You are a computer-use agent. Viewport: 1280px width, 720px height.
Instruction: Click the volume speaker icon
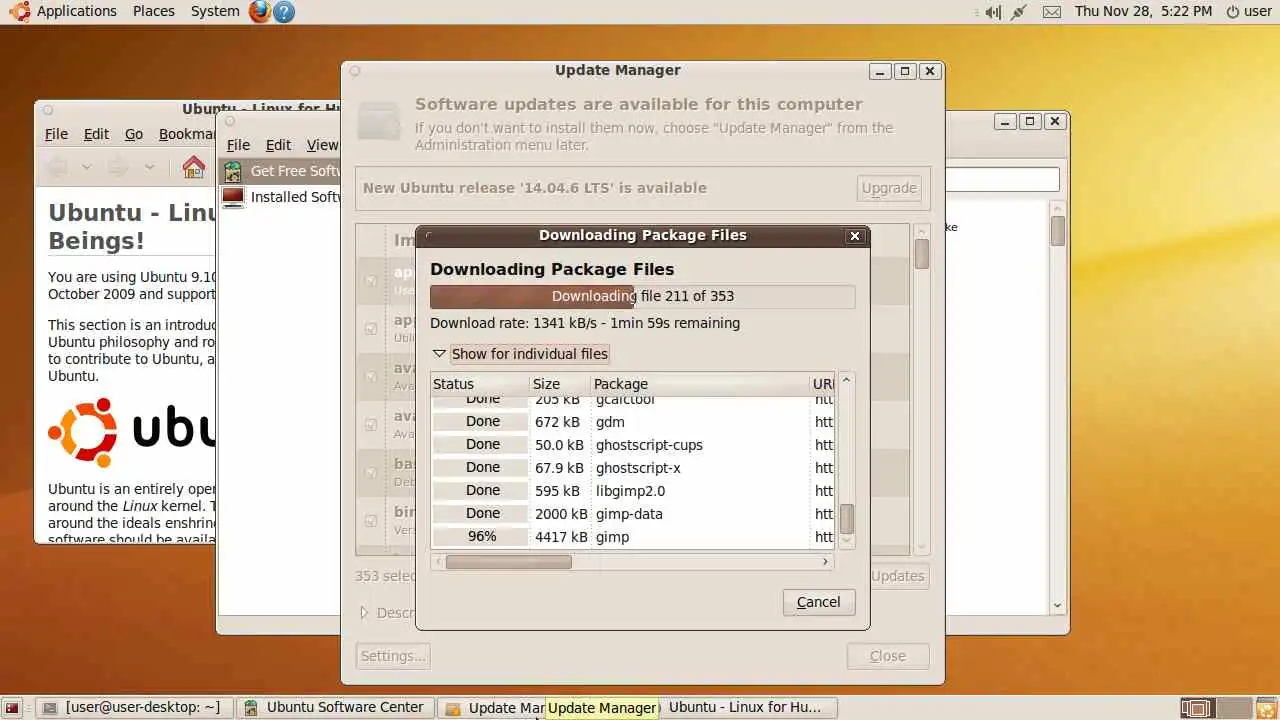pos(992,12)
